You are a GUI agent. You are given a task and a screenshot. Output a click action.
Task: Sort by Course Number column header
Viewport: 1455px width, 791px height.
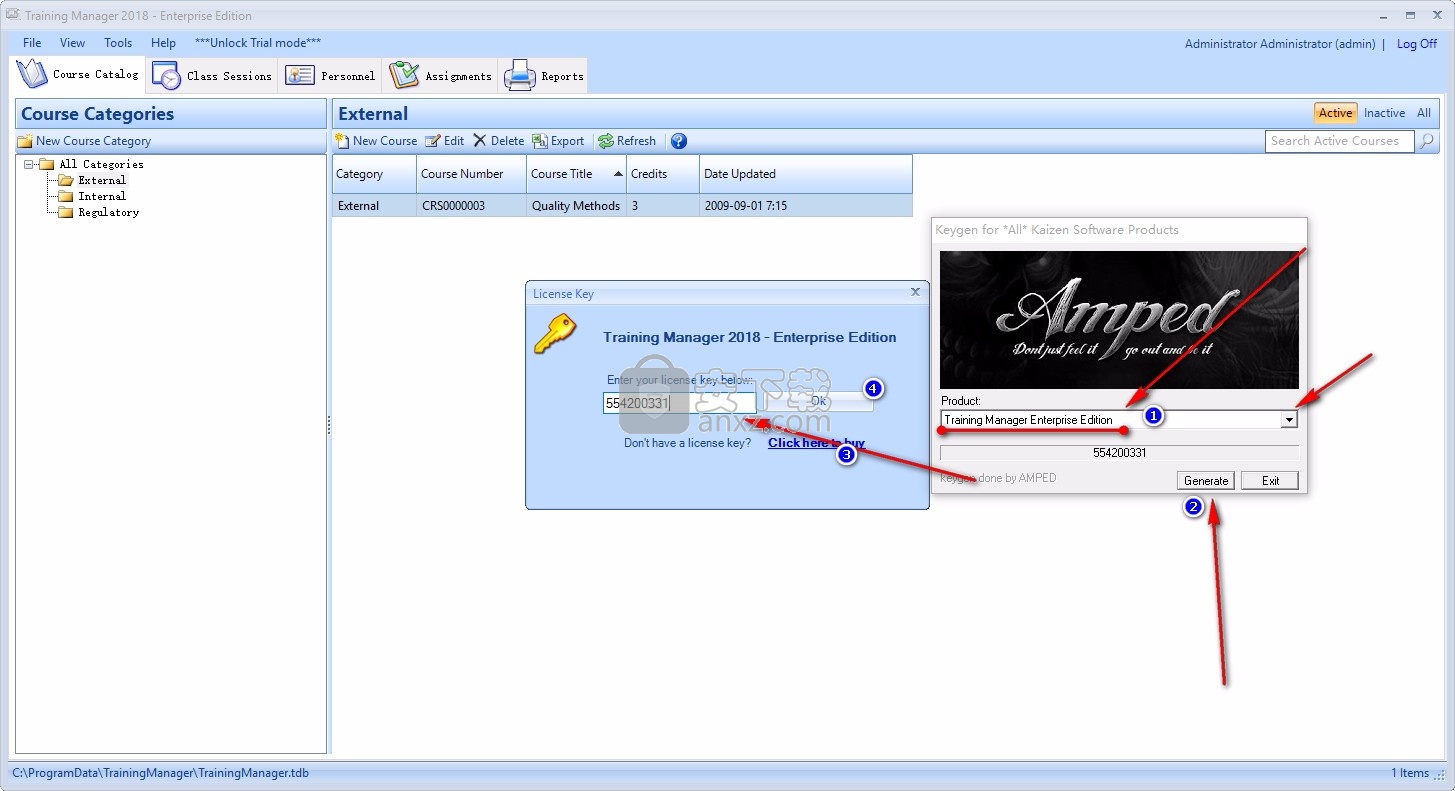tap(471, 174)
